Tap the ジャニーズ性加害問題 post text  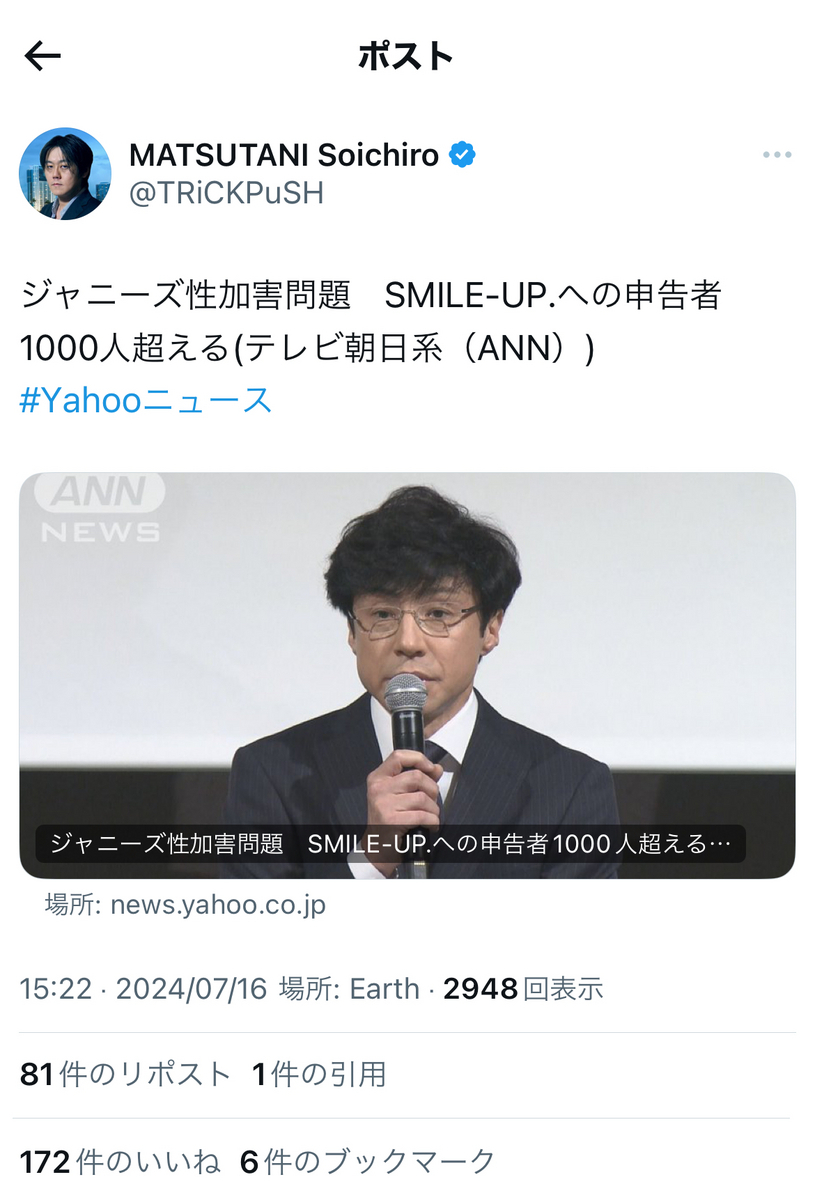click(x=186, y=296)
